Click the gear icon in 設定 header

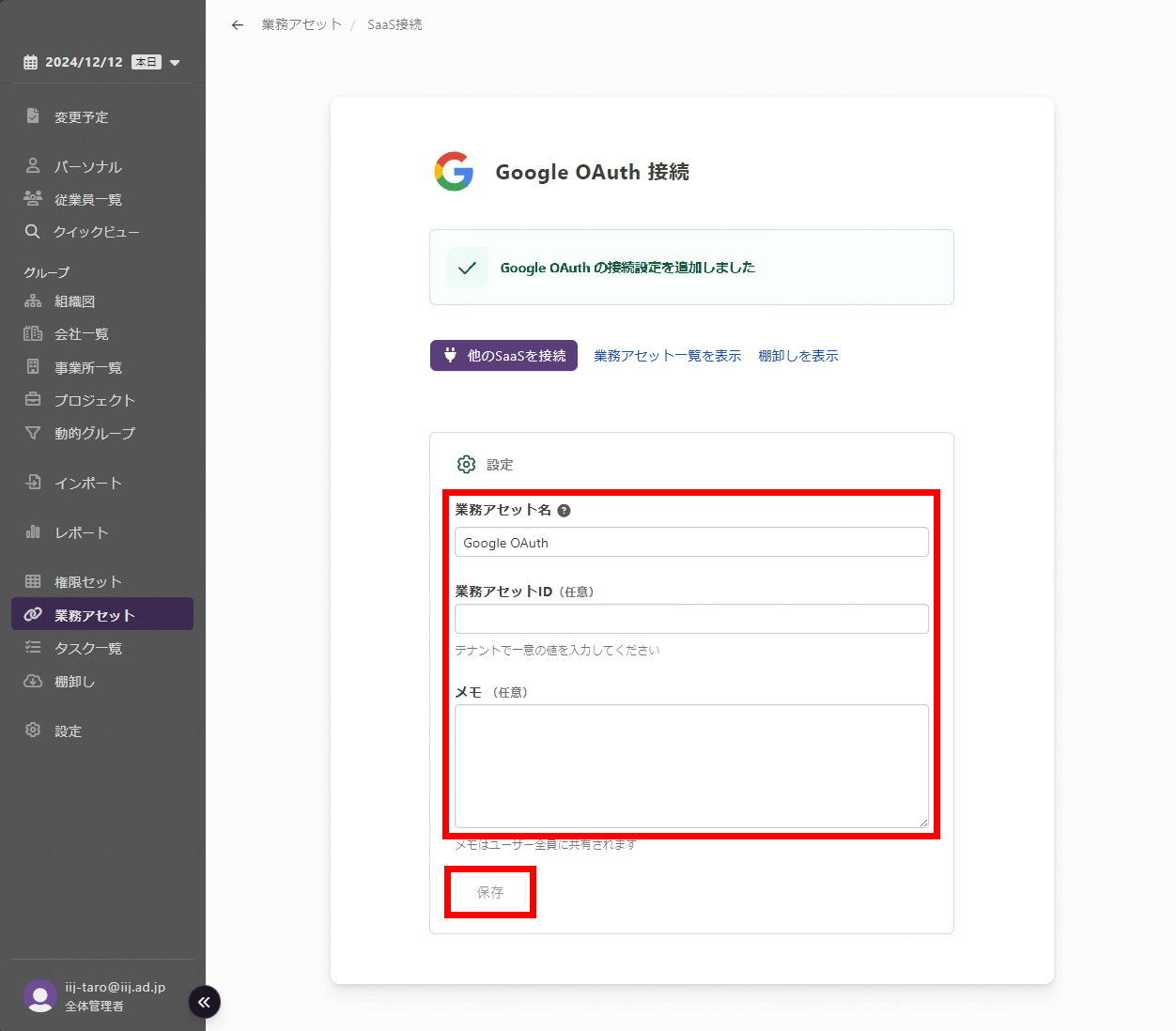466,465
